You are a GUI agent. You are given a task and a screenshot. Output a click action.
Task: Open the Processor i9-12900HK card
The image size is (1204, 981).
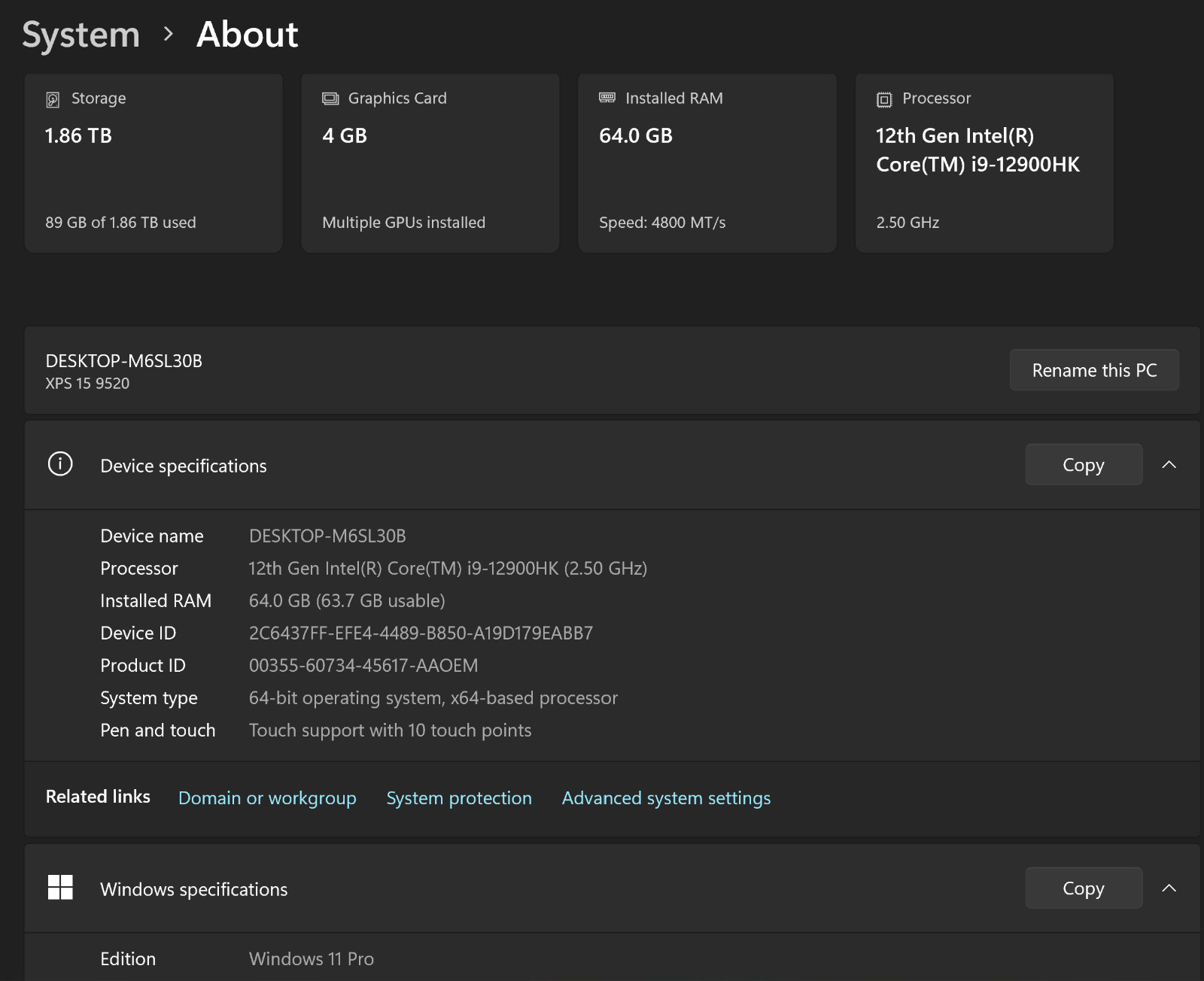pyautogui.click(x=984, y=163)
